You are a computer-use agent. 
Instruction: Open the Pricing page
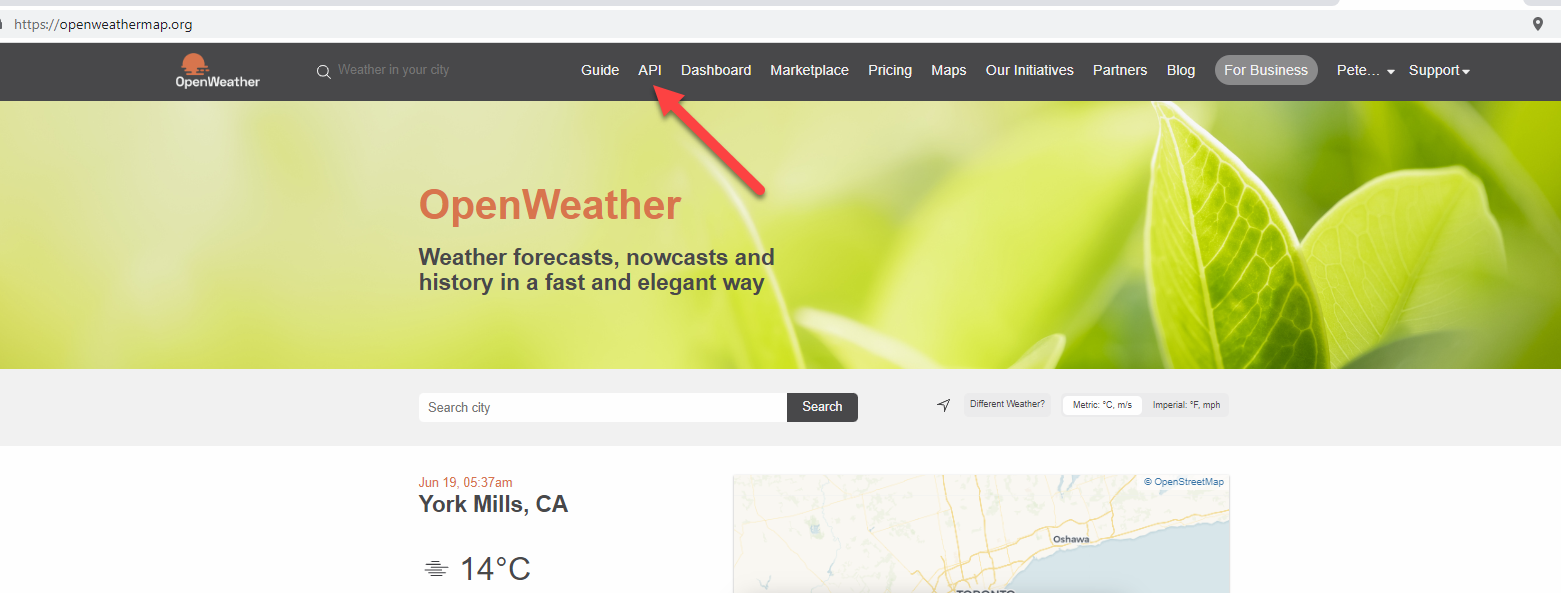point(890,70)
